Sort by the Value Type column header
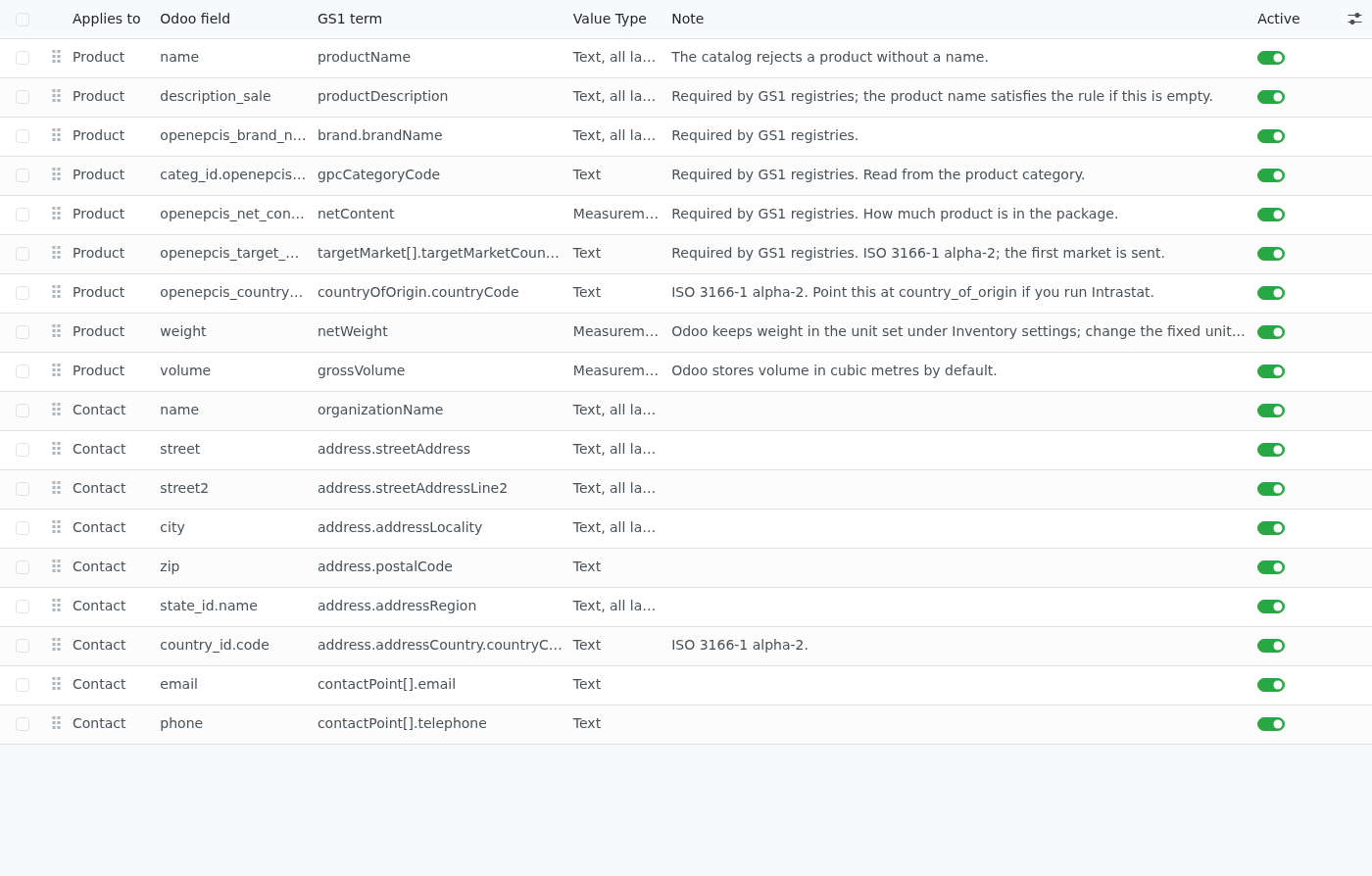Screen dimensions: 1372x876 point(610,19)
